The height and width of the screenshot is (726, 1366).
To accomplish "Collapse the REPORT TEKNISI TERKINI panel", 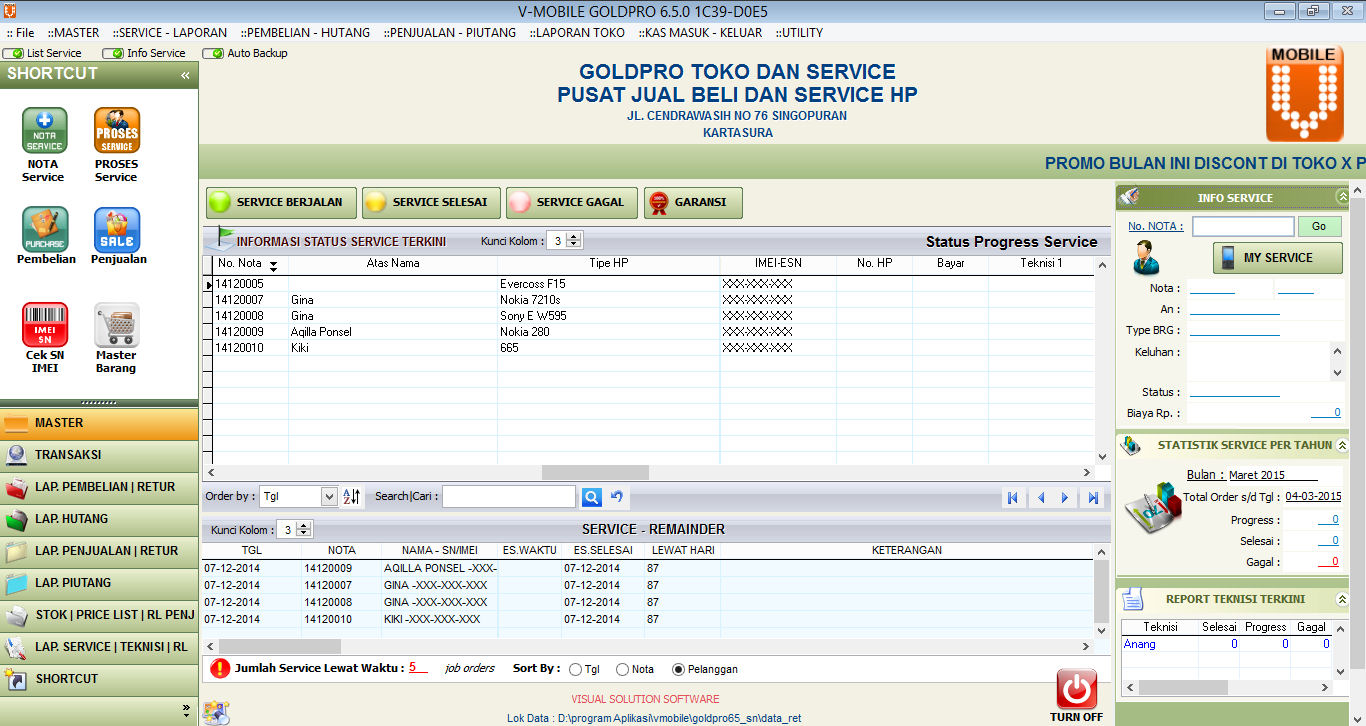I will [x=1342, y=599].
